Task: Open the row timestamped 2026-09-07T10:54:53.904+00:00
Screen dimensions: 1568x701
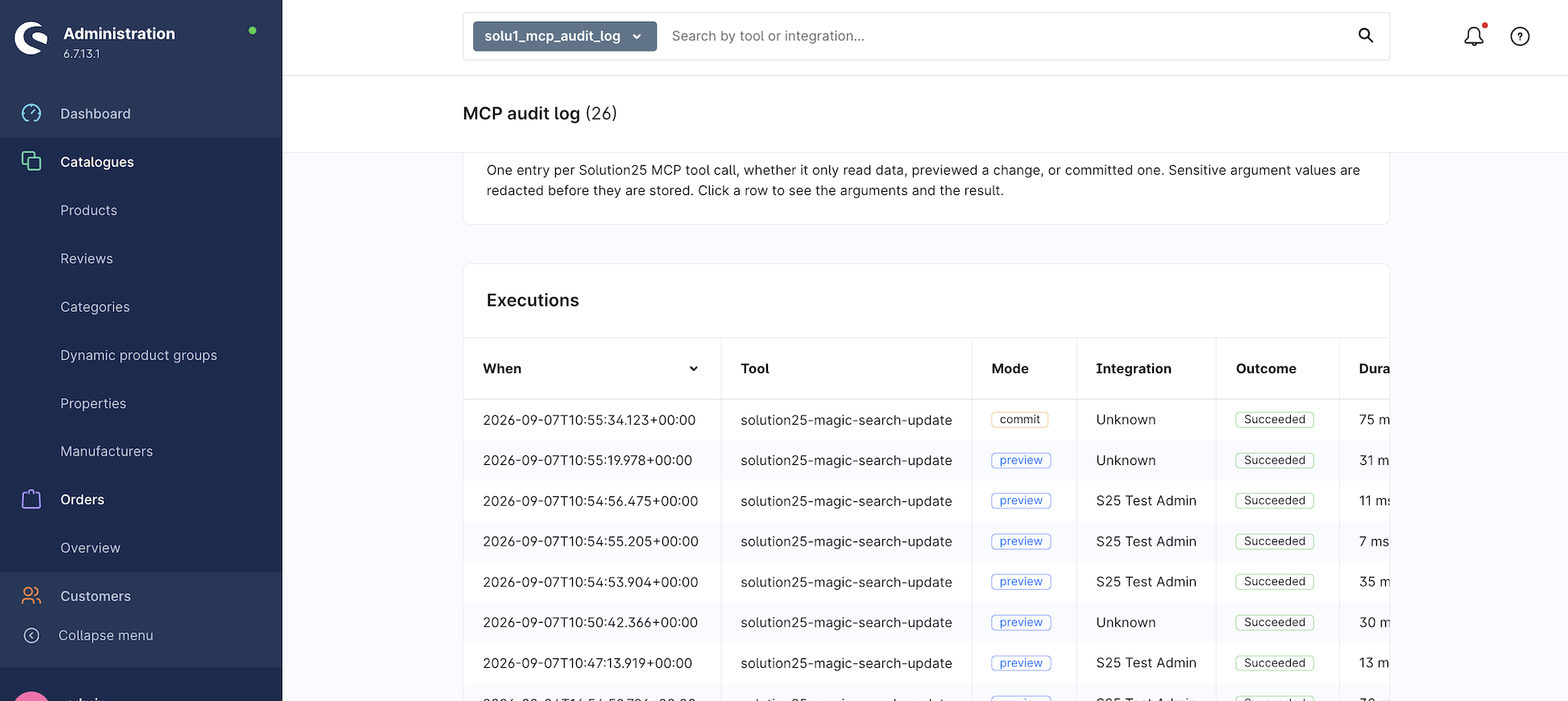Action: (x=927, y=582)
